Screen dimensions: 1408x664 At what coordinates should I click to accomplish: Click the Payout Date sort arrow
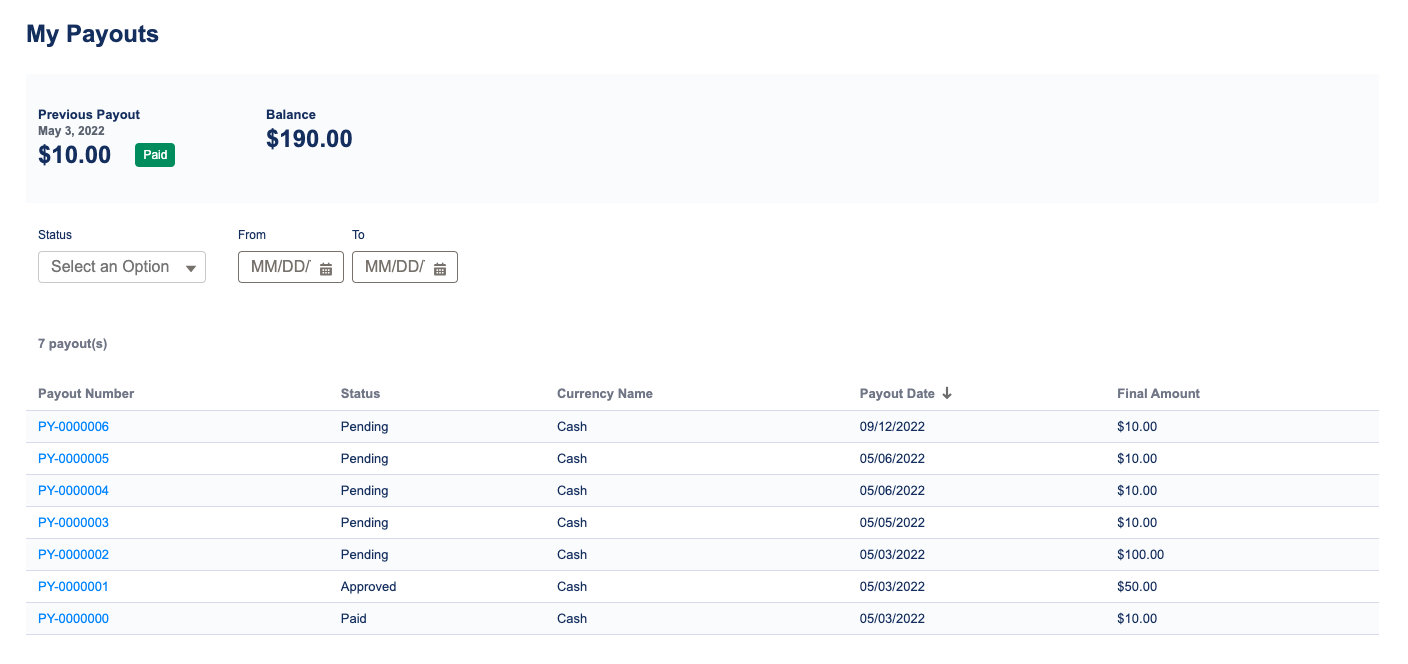click(x=947, y=393)
